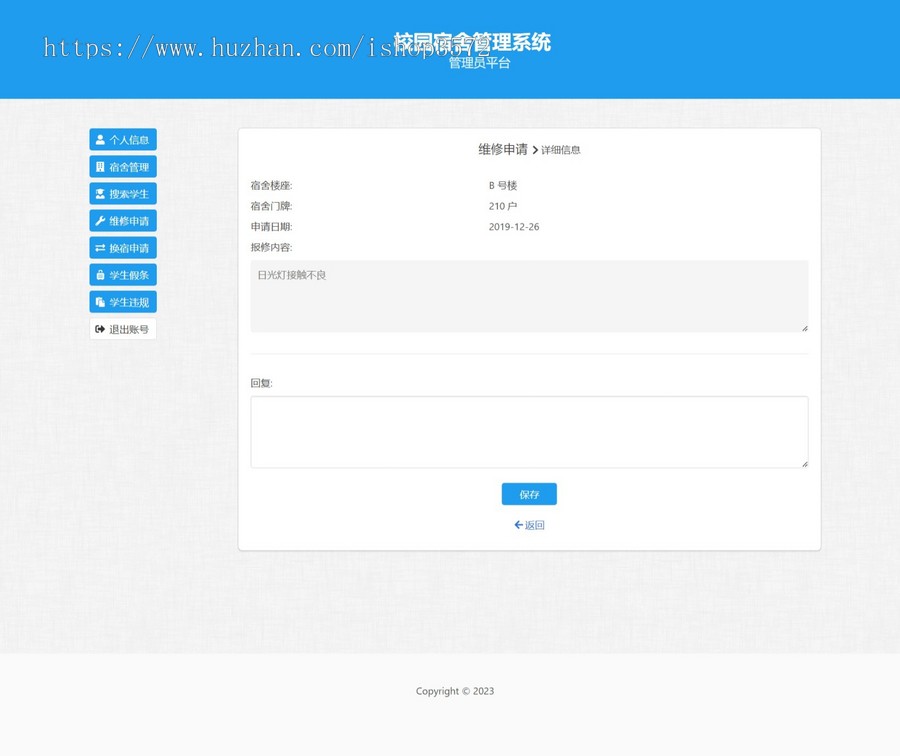Click the 详细信息 breadcrumb text
900x756 pixels.
(561, 150)
